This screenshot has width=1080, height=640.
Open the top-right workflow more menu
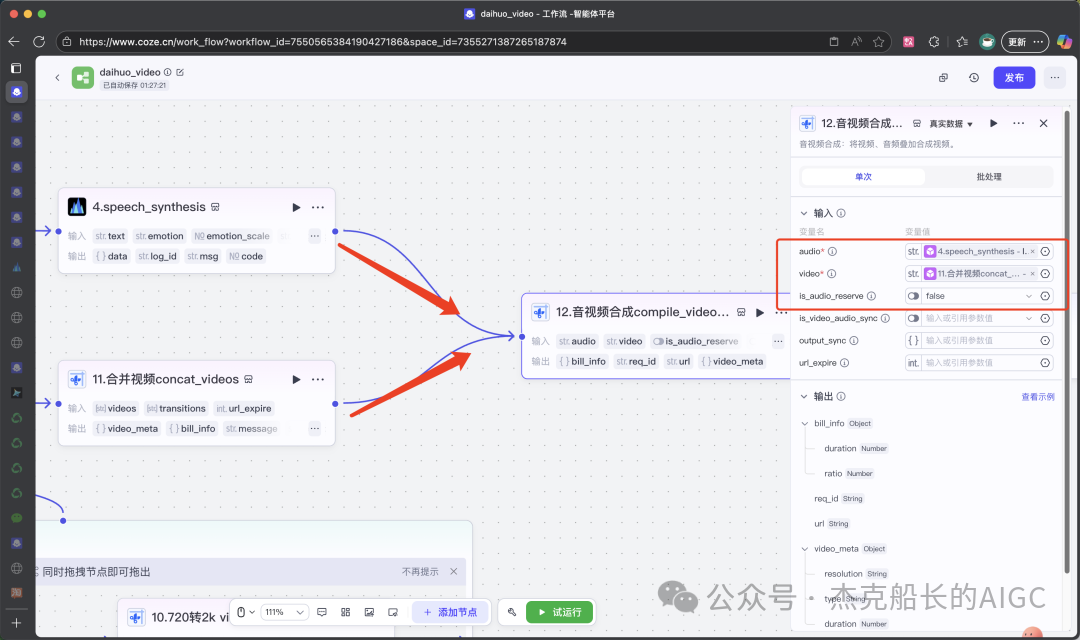click(x=1055, y=78)
